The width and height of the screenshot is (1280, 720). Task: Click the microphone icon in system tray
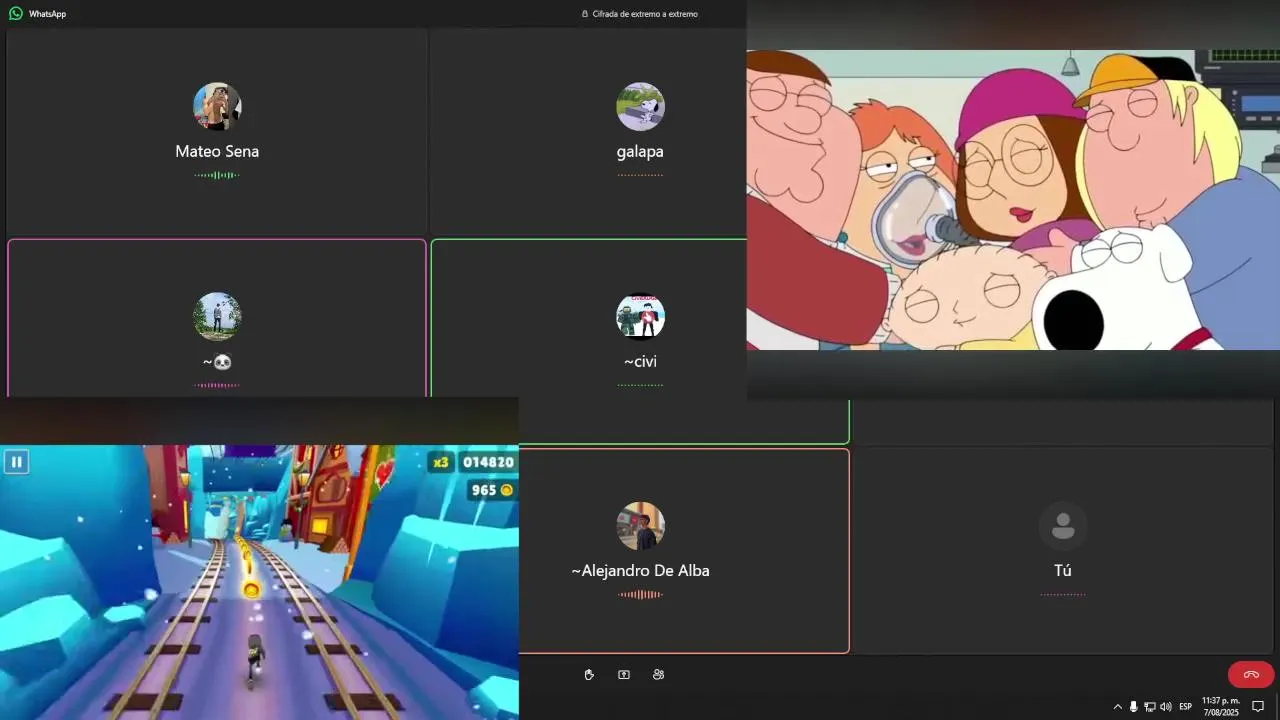tap(1133, 706)
